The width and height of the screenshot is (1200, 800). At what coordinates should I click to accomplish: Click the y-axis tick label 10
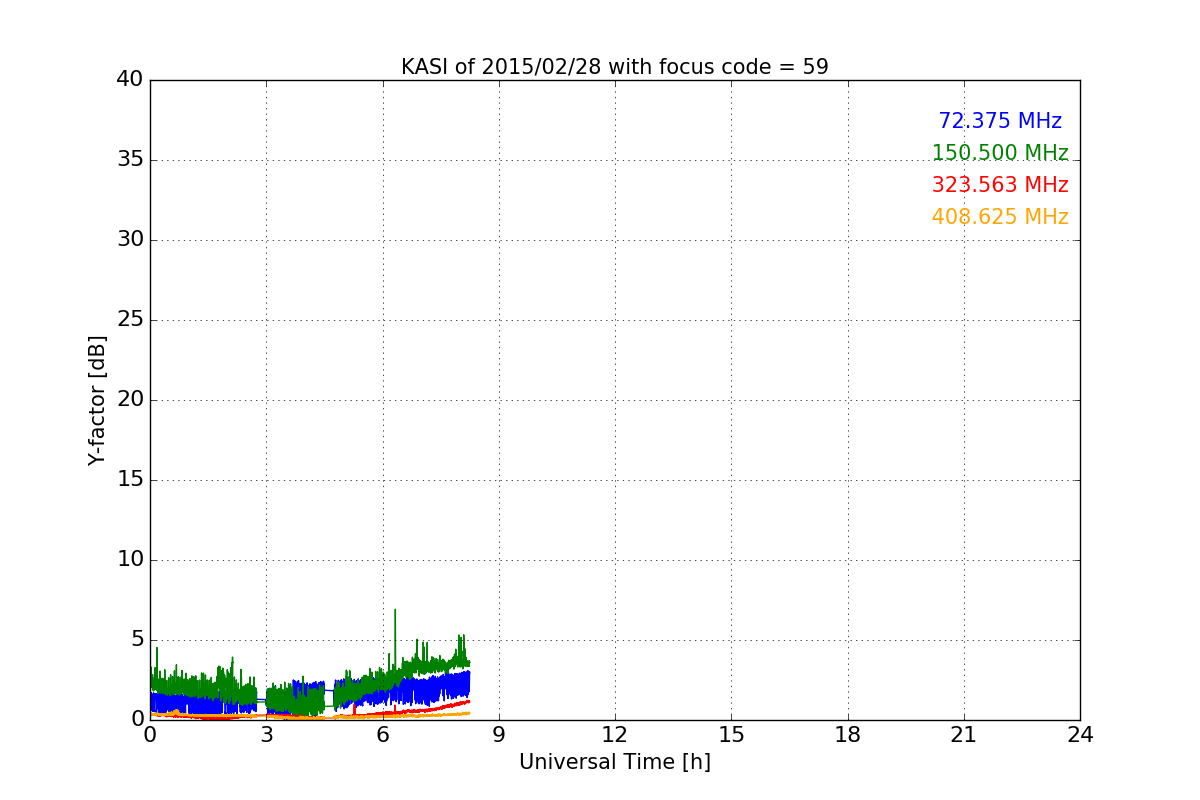click(x=130, y=560)
